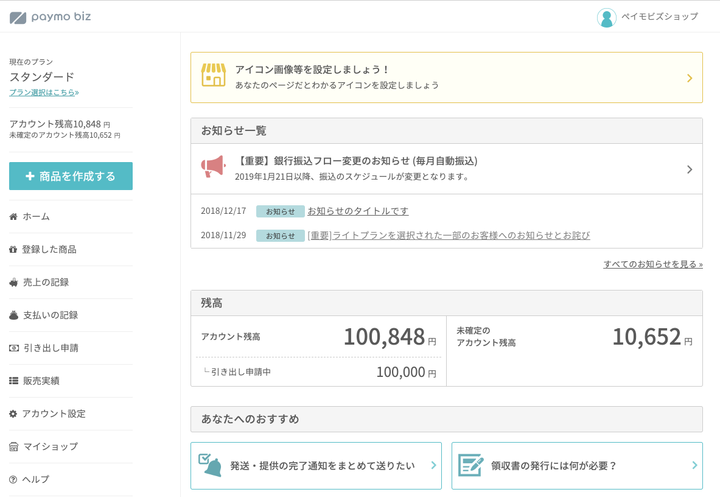
Task: Click the red megaphone announcement icon
Action: (x=213, y=167)
